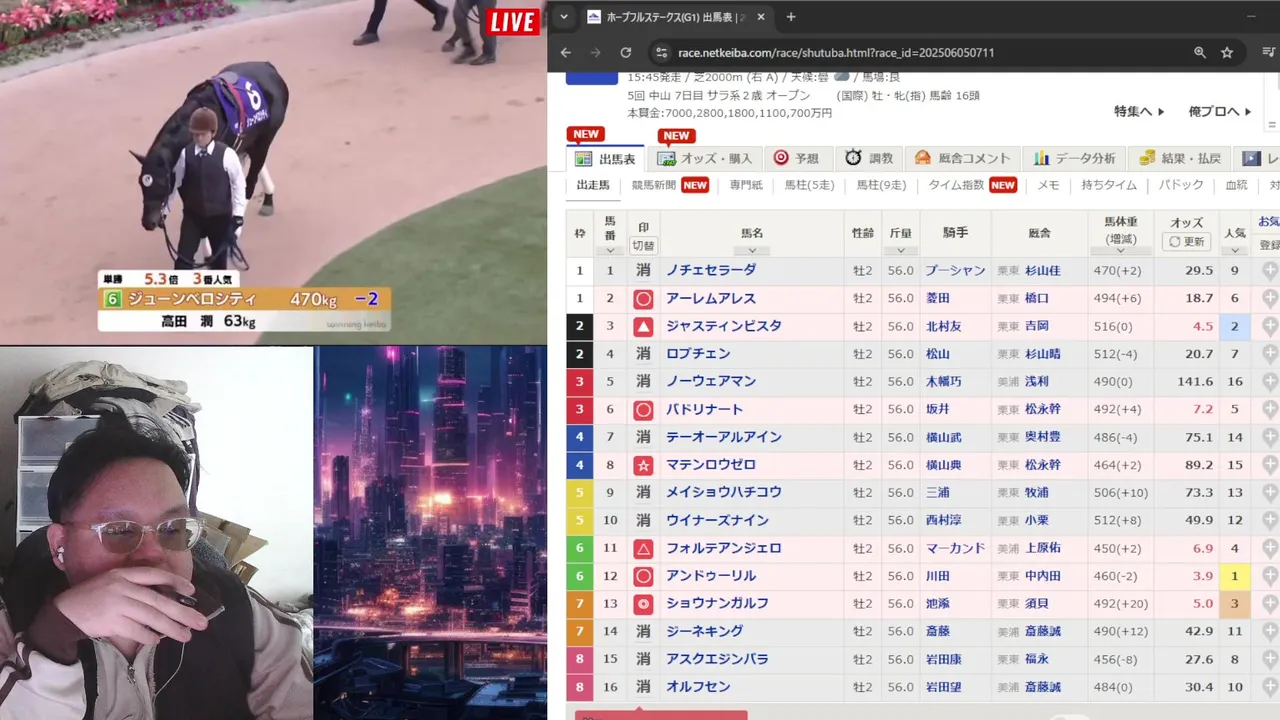Screen dimensions: 1280x720
Task: Open the 厩舎コメント tab
Action: pos(962,159)
